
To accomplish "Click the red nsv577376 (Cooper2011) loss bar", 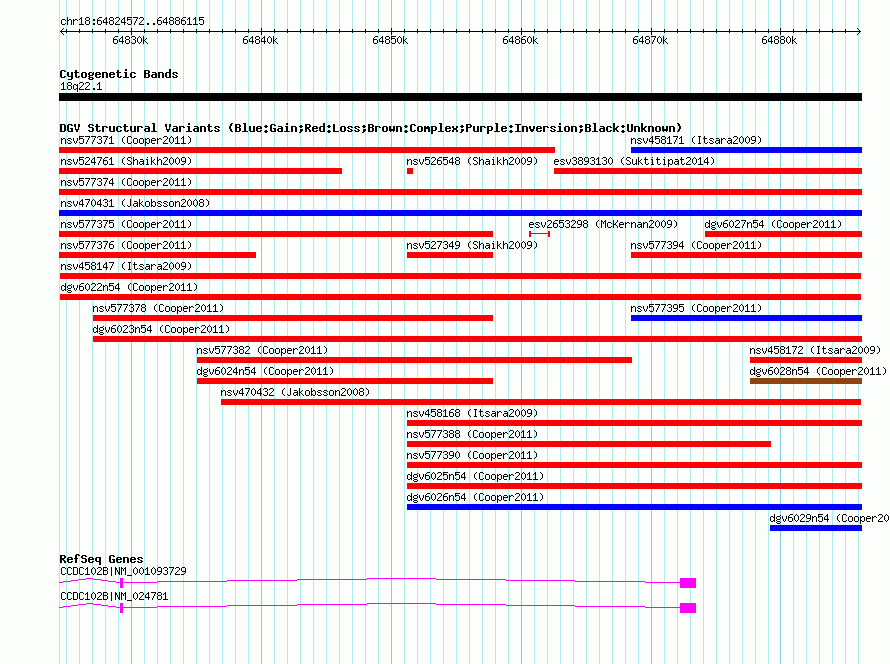I will coord(157,255).
